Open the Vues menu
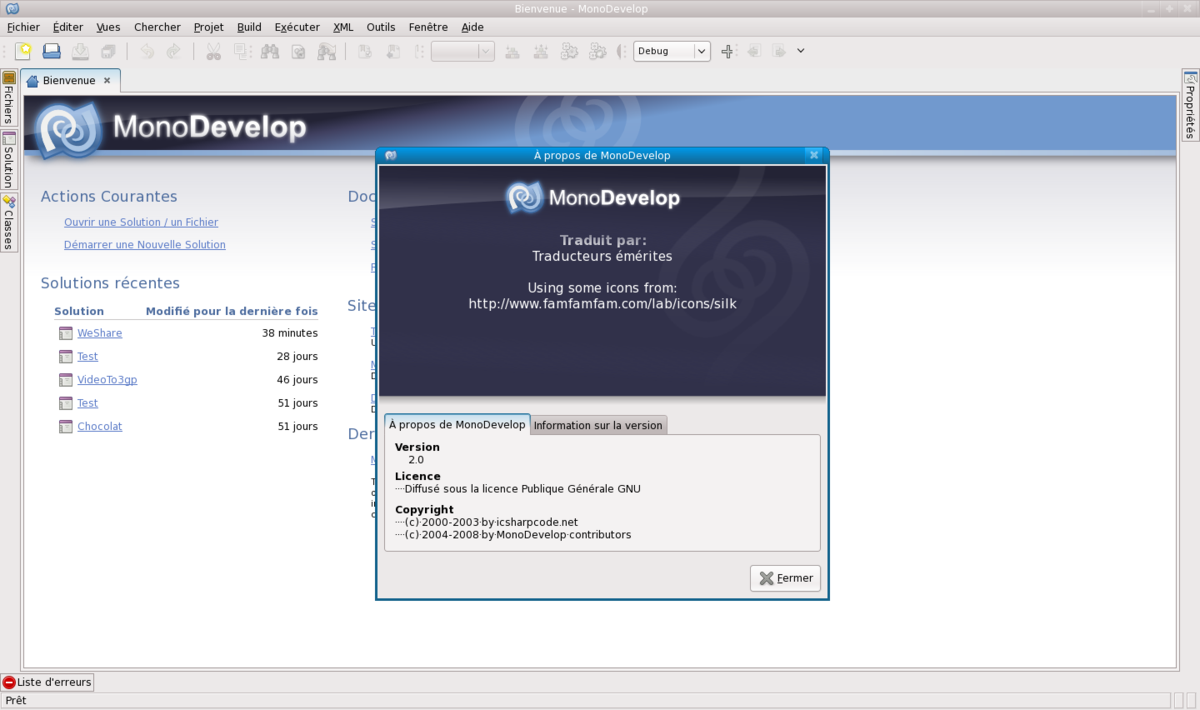This screenshot has width=1200, height=710. click(x=108, y=27)
